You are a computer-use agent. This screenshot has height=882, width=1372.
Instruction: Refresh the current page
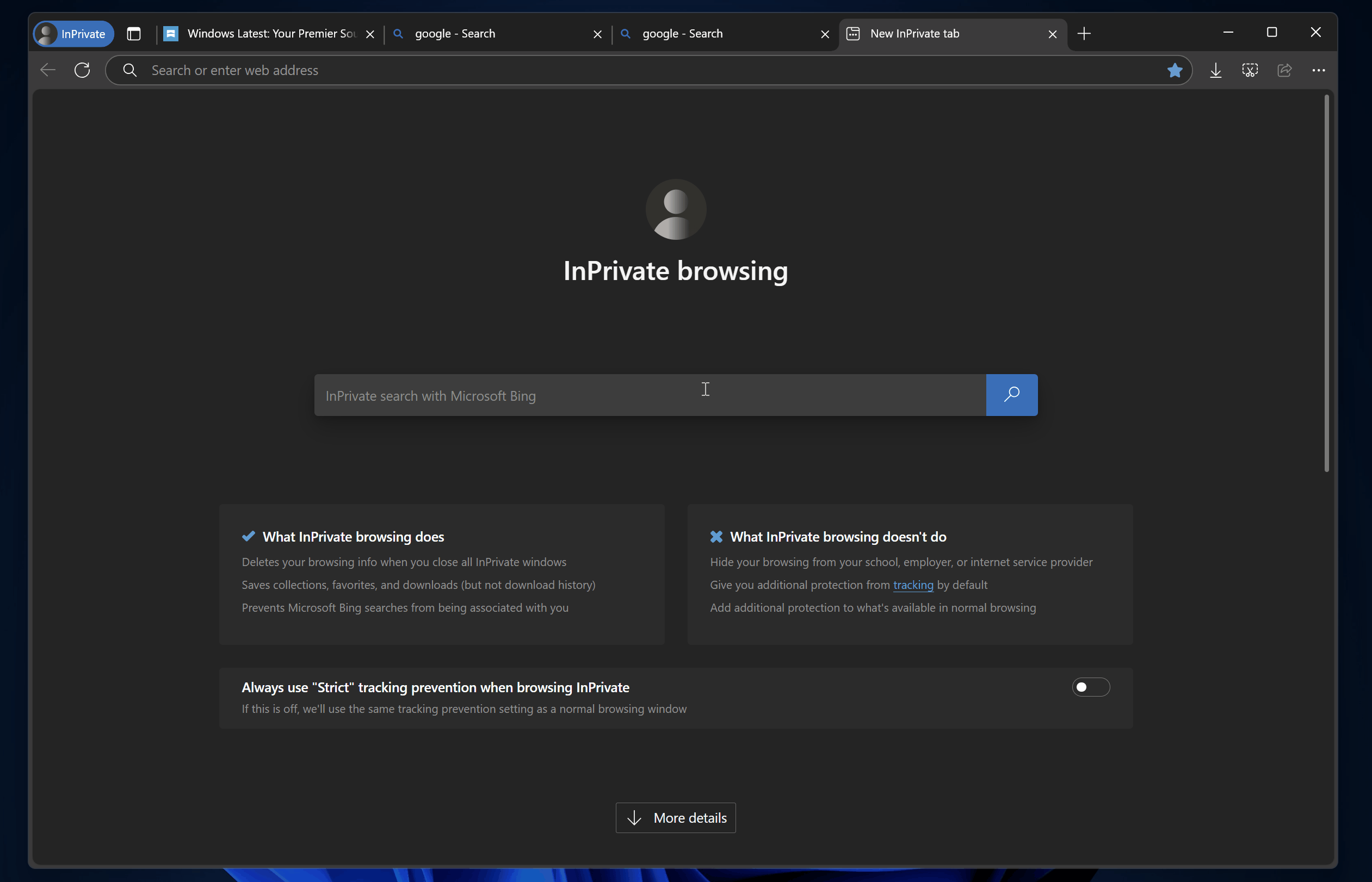click(x=82, y=70)
